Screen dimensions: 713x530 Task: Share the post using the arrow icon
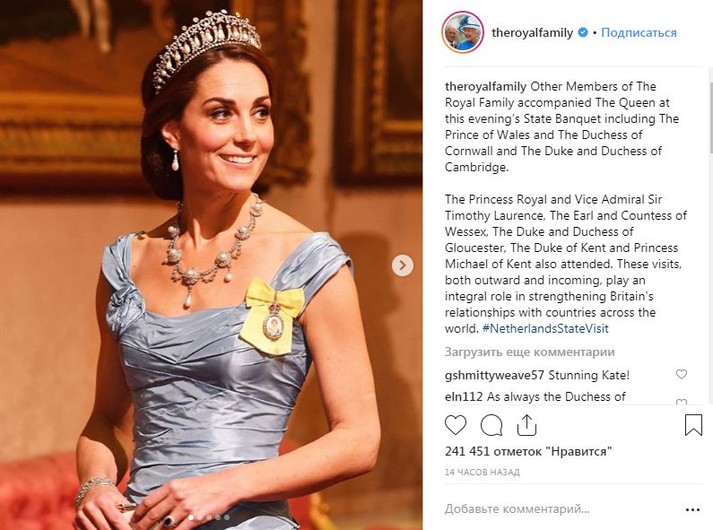pos(526,425)
